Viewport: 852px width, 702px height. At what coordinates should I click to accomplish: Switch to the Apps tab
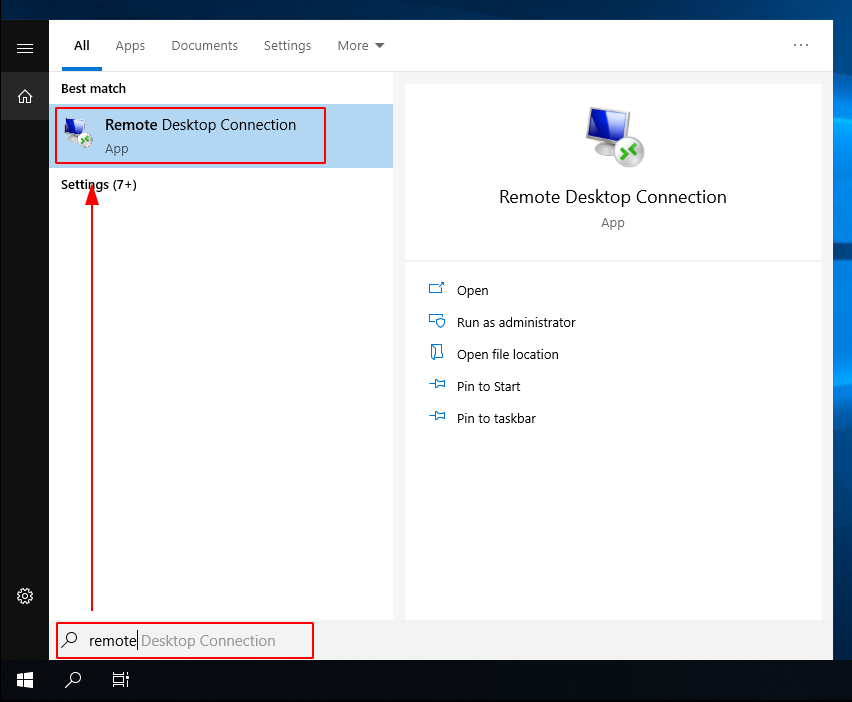[130, 46]
